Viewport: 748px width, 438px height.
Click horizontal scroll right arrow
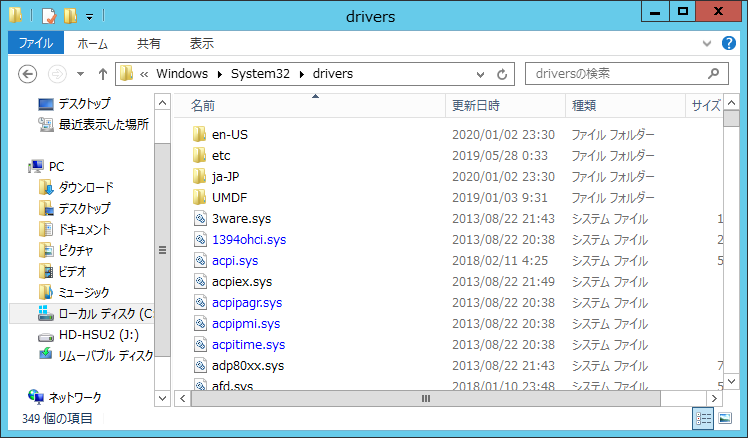click(714, 398)
